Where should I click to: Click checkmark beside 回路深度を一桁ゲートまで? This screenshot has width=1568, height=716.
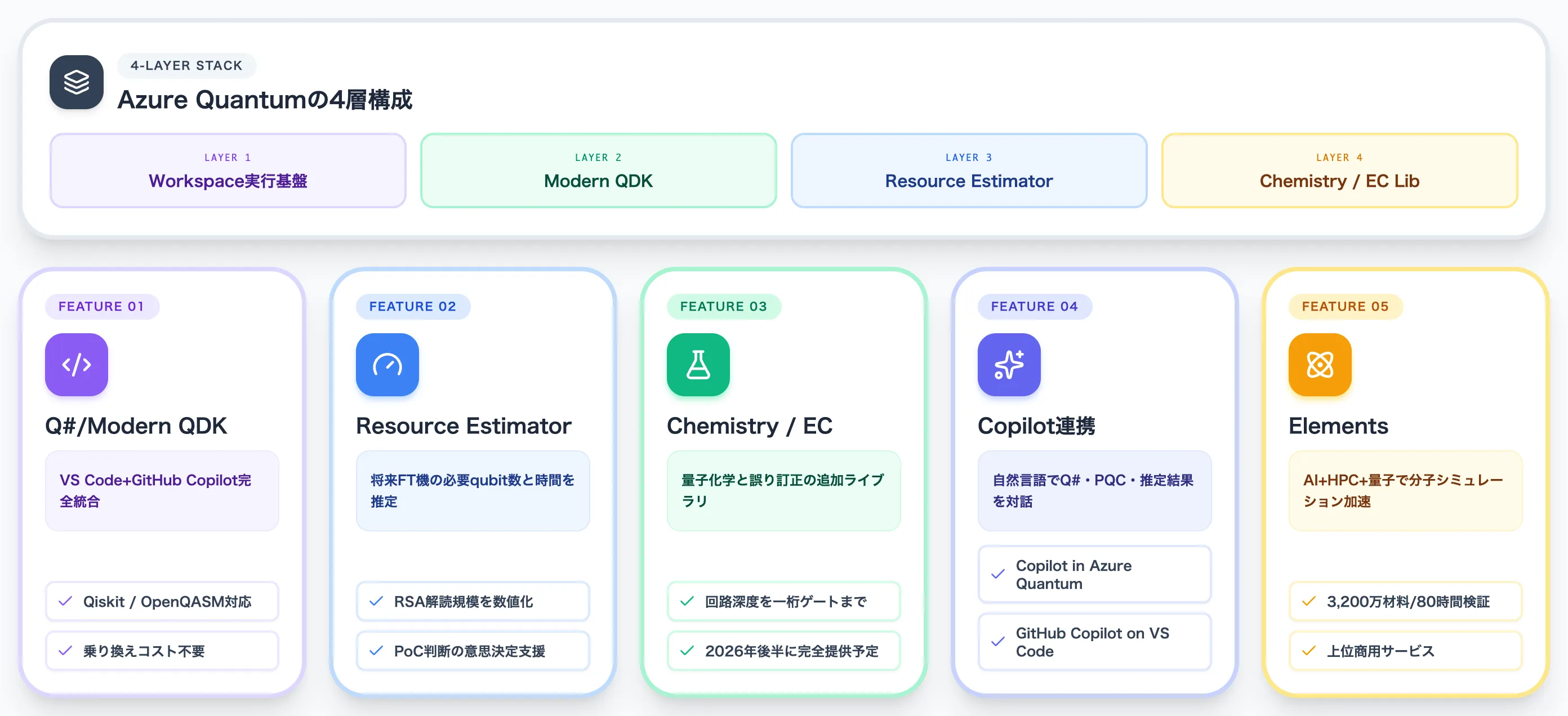(687, 601)
